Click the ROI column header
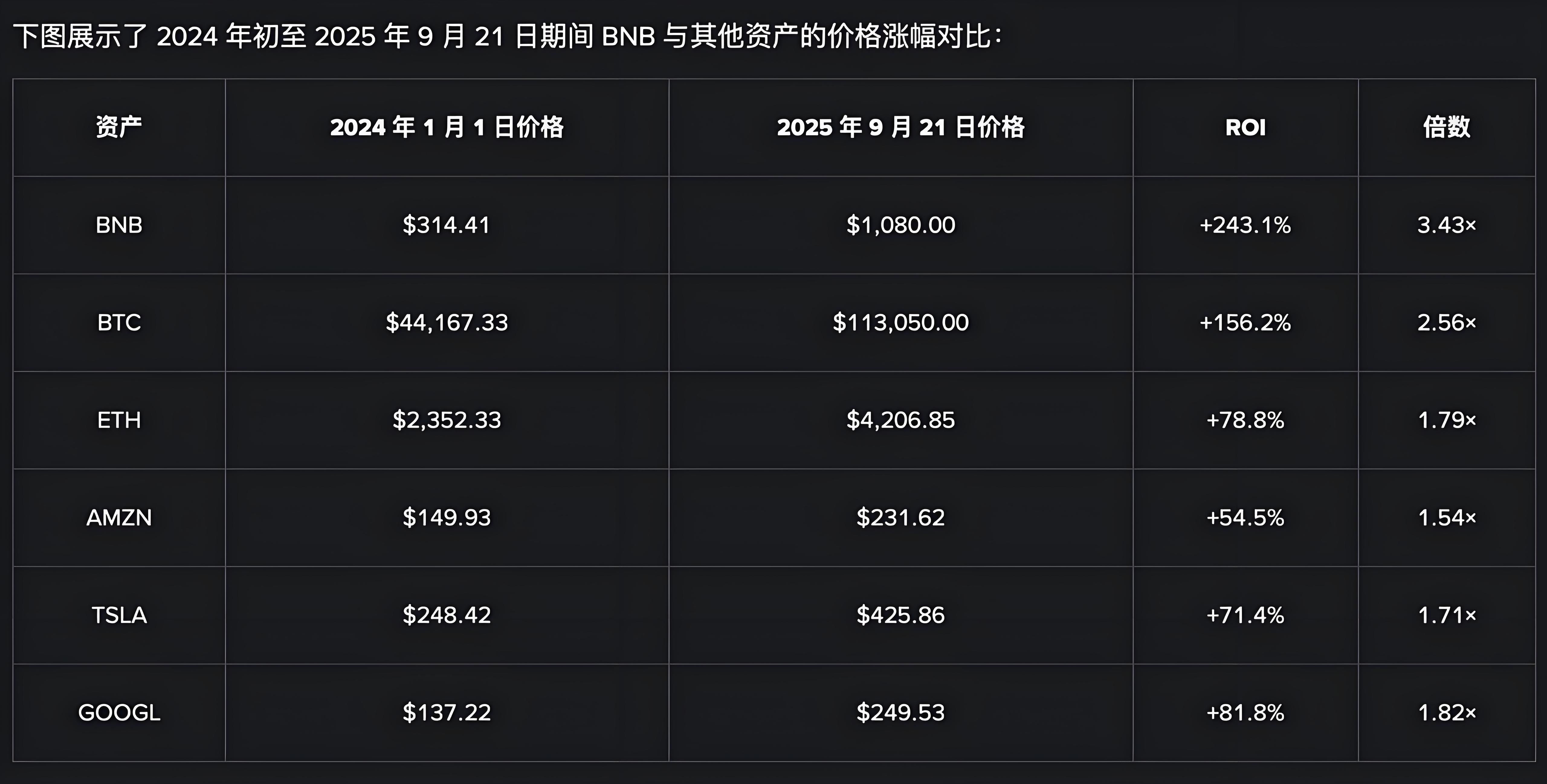1547x784 pixels. (1245, 127)
